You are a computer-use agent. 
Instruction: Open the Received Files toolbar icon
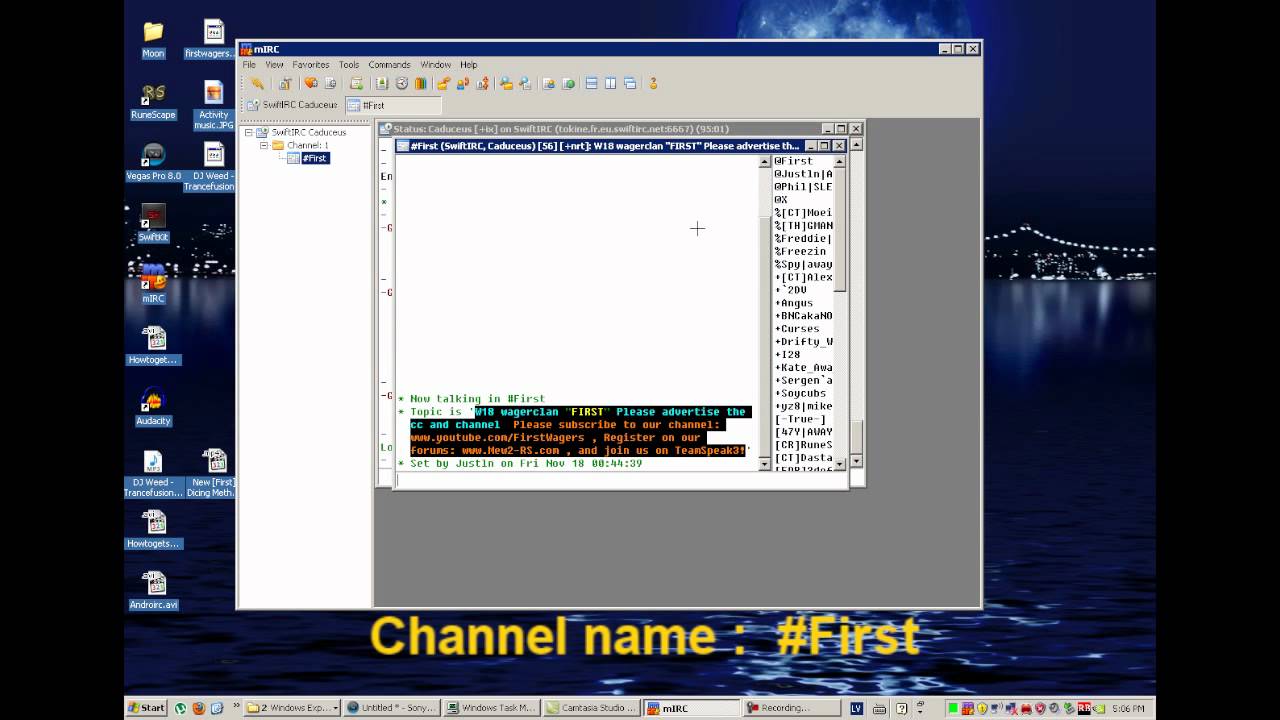(507, 84)
